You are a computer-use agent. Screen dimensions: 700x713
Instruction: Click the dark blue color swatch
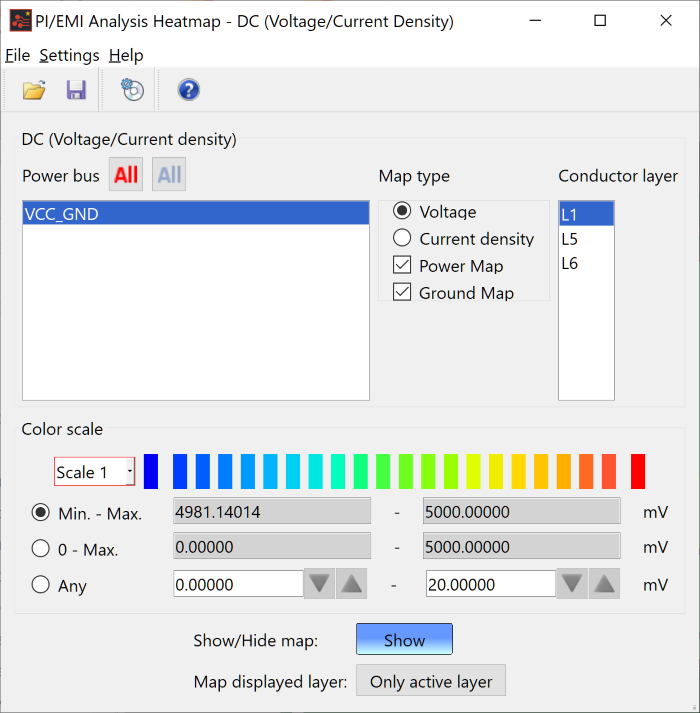151,471
